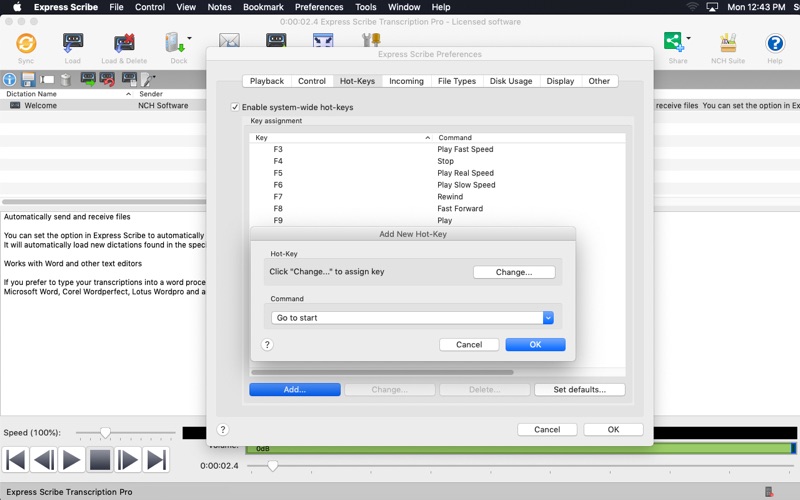800x500 pixels.
Task: Disable system-wide hot-keys checkbox
Action: (x=235, y=107)
